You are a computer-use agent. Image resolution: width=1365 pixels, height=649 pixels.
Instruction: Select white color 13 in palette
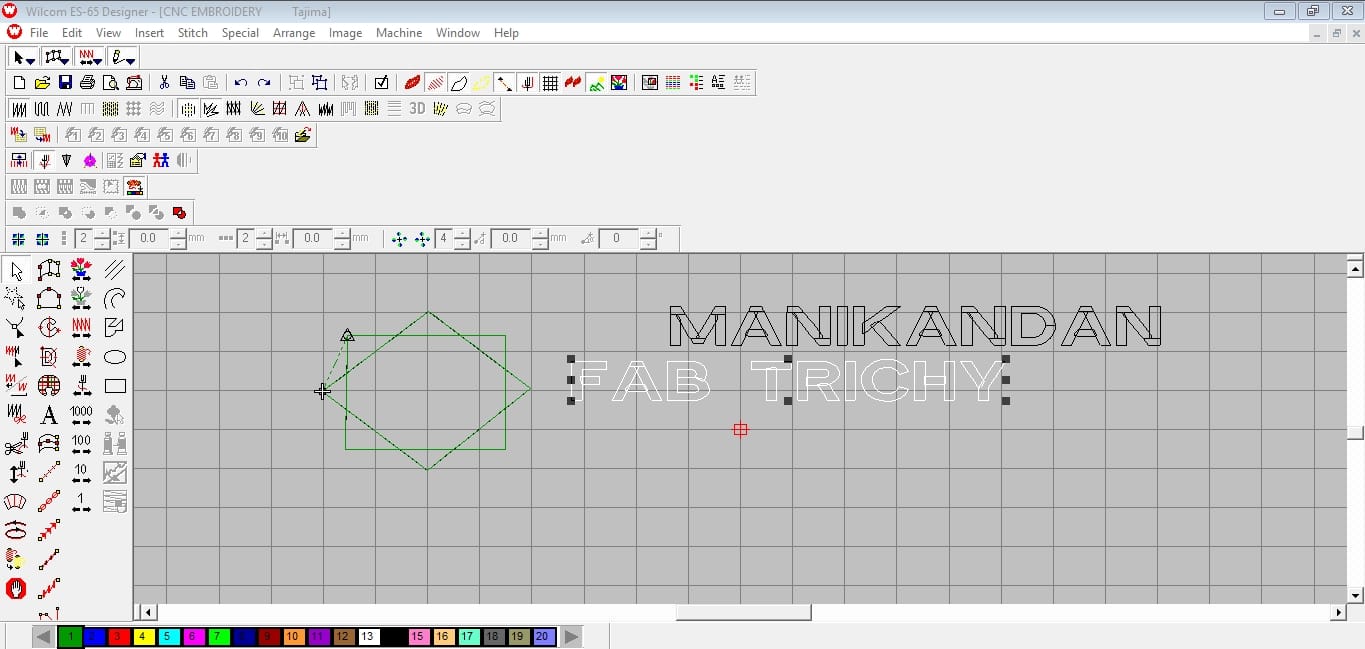coord(367,636)
